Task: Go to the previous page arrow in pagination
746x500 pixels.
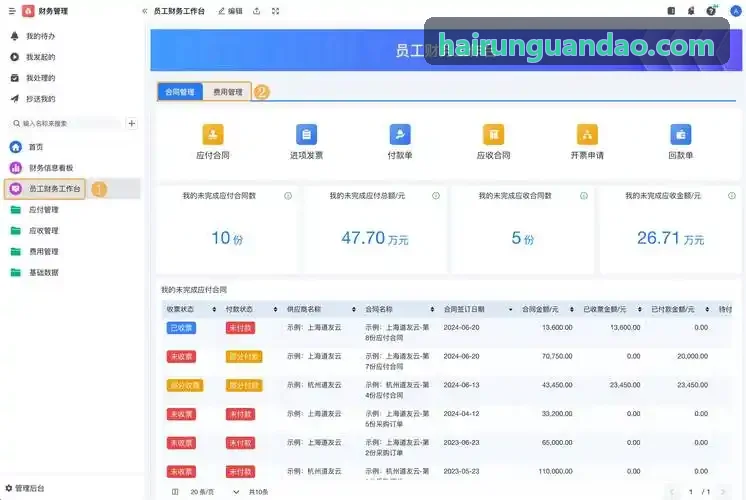Action: 672,492
